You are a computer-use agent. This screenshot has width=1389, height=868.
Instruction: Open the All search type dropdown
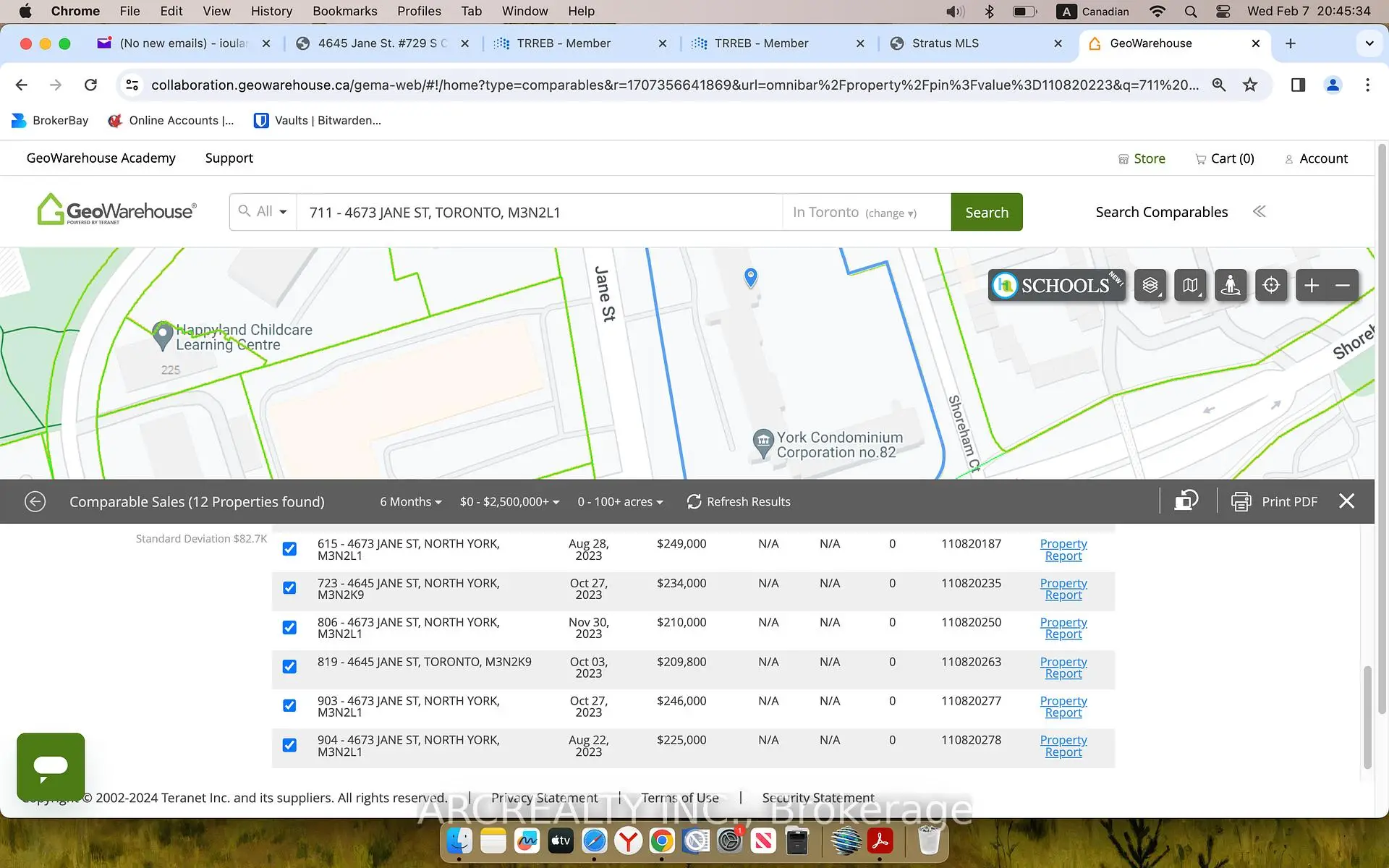pos(264,212)
